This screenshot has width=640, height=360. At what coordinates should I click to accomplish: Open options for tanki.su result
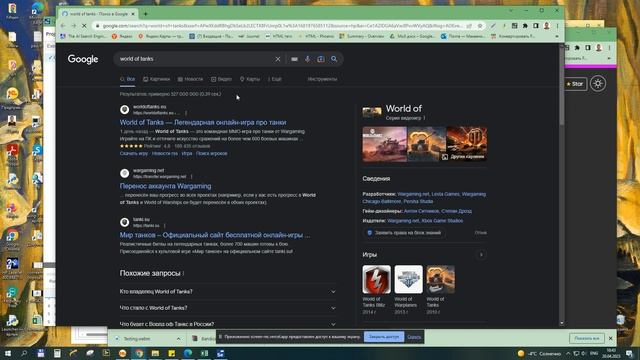click(164, 226)
